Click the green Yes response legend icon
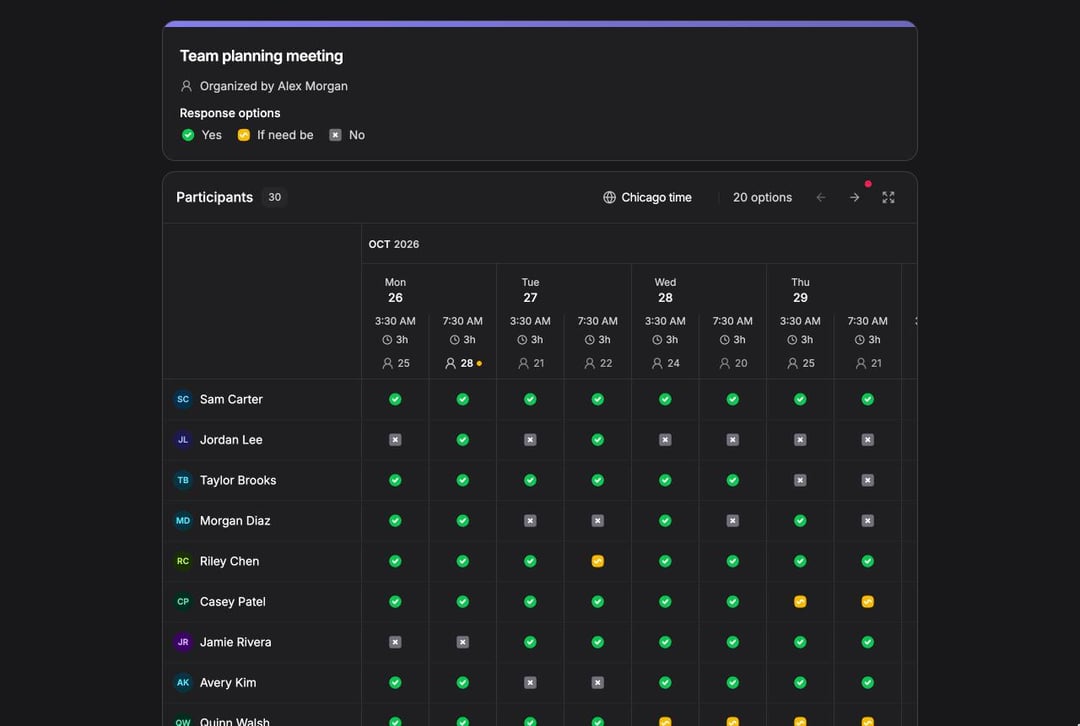This screenshot has width=1080, height=726. click(x=188, y=135)
